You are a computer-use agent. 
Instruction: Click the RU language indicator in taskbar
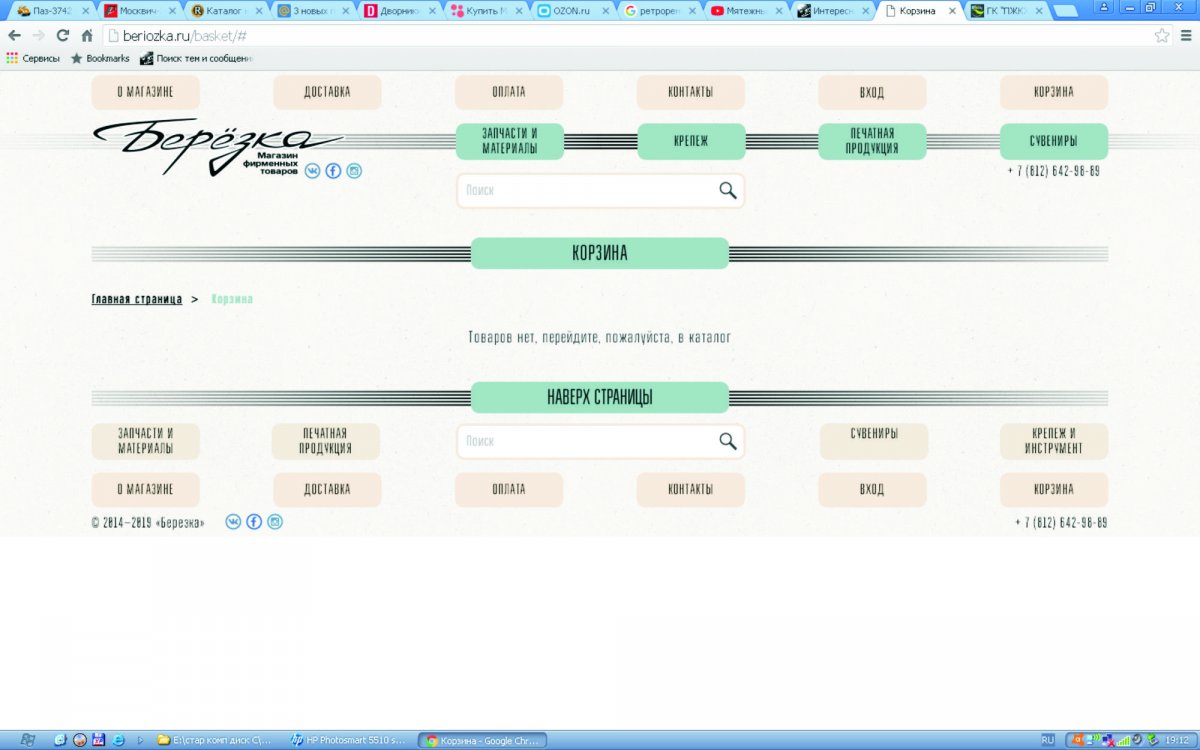click(1047, 740)
